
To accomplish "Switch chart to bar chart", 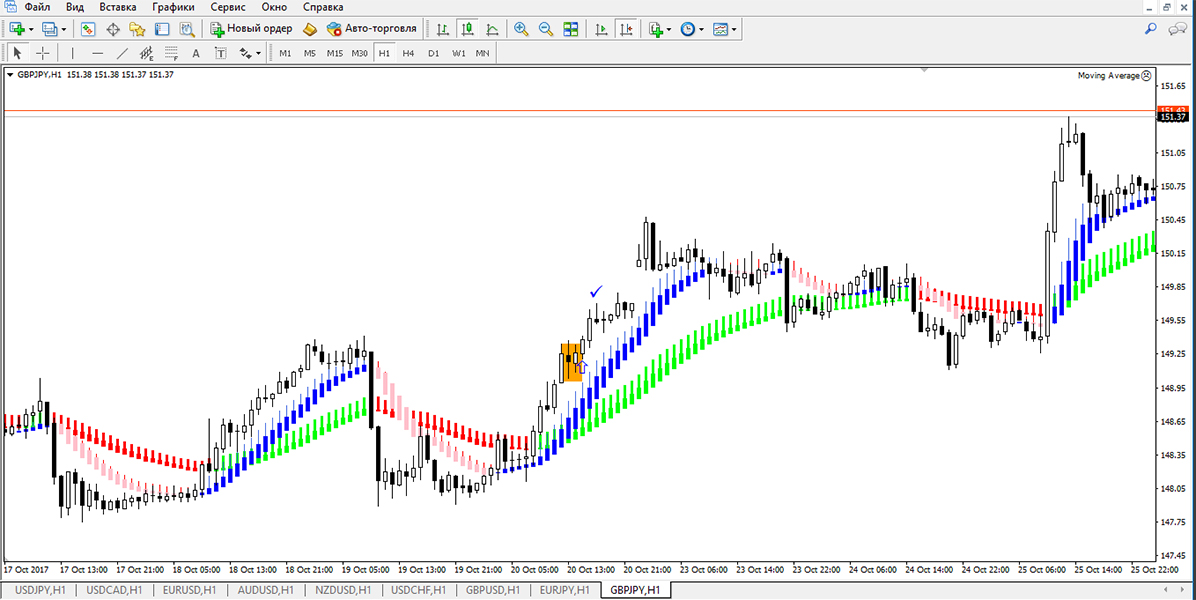I will pyautogui.click(x=443, y=29).
